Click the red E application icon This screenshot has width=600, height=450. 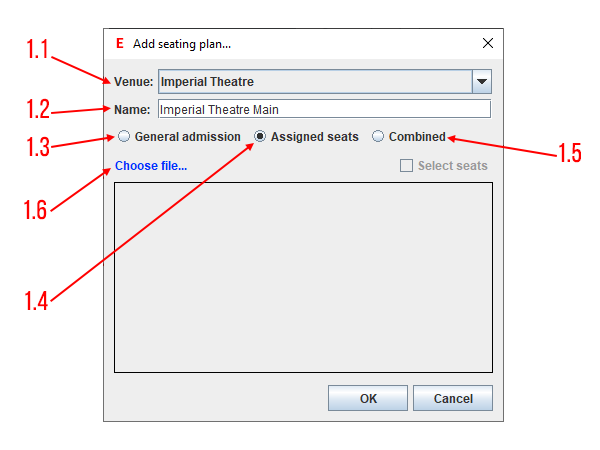tap(120, 44)
